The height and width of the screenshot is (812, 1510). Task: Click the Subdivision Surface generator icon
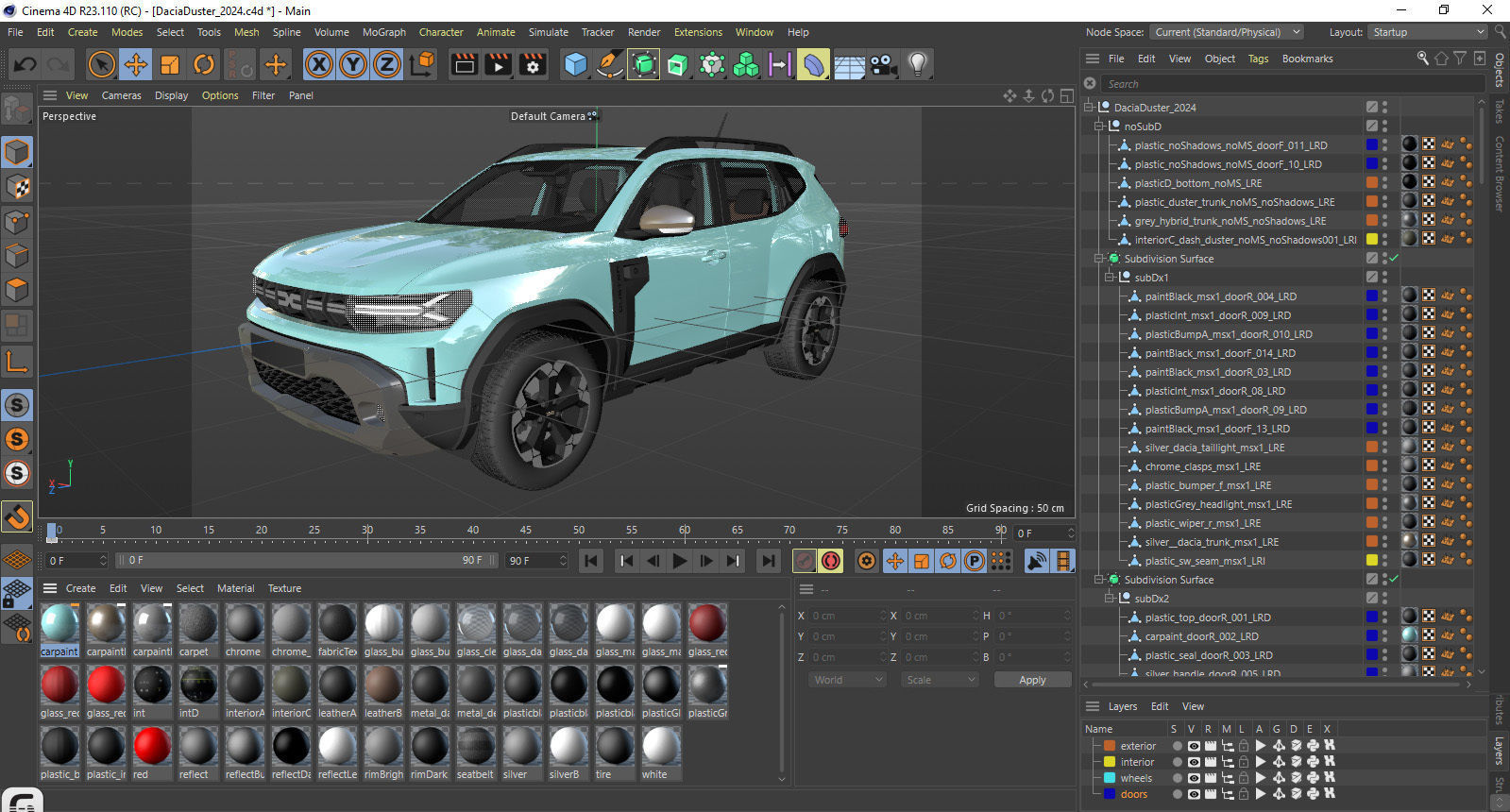click(644, 64)
